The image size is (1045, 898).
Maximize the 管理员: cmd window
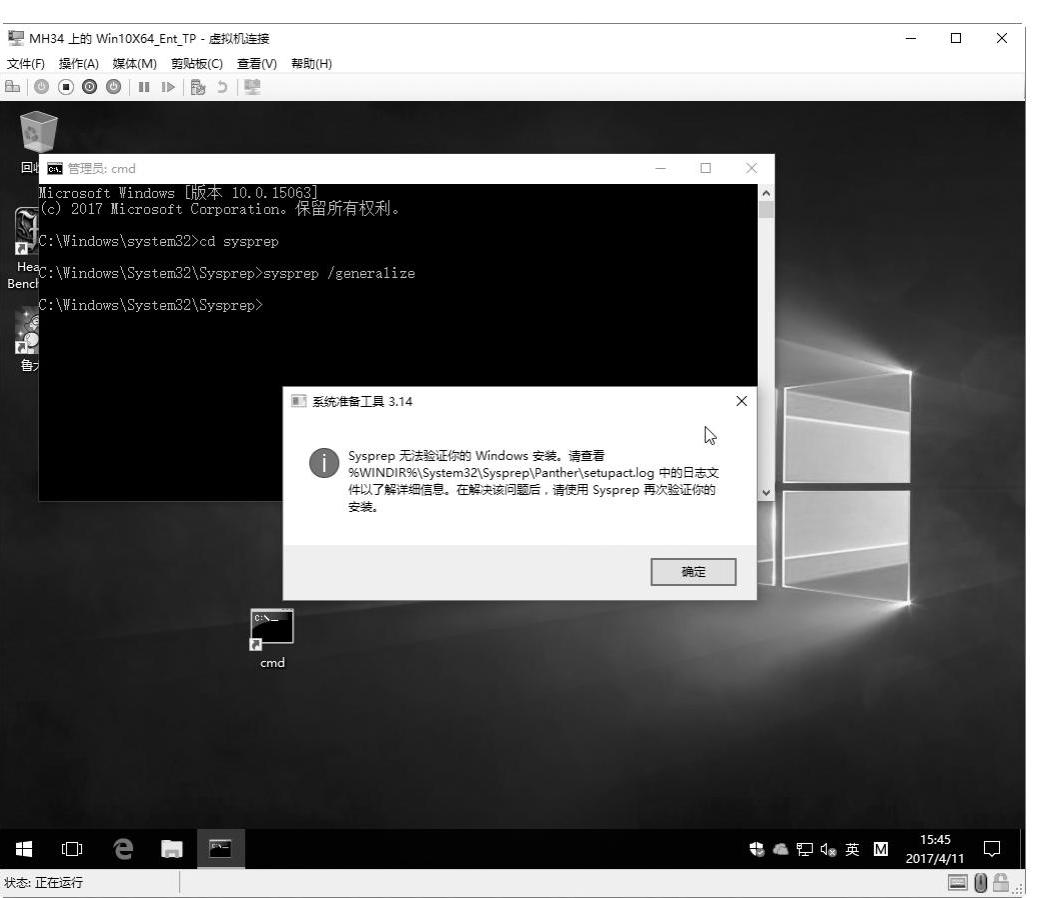(x=706, y=168)
